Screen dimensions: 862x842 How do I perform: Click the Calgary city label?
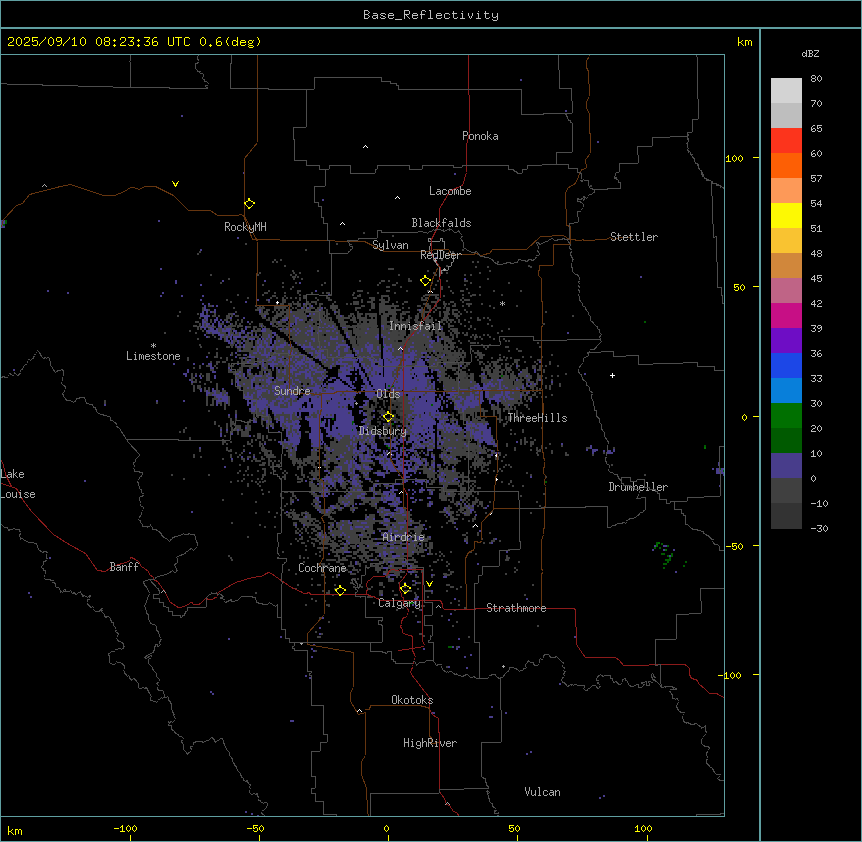click(x=399, y=603)
